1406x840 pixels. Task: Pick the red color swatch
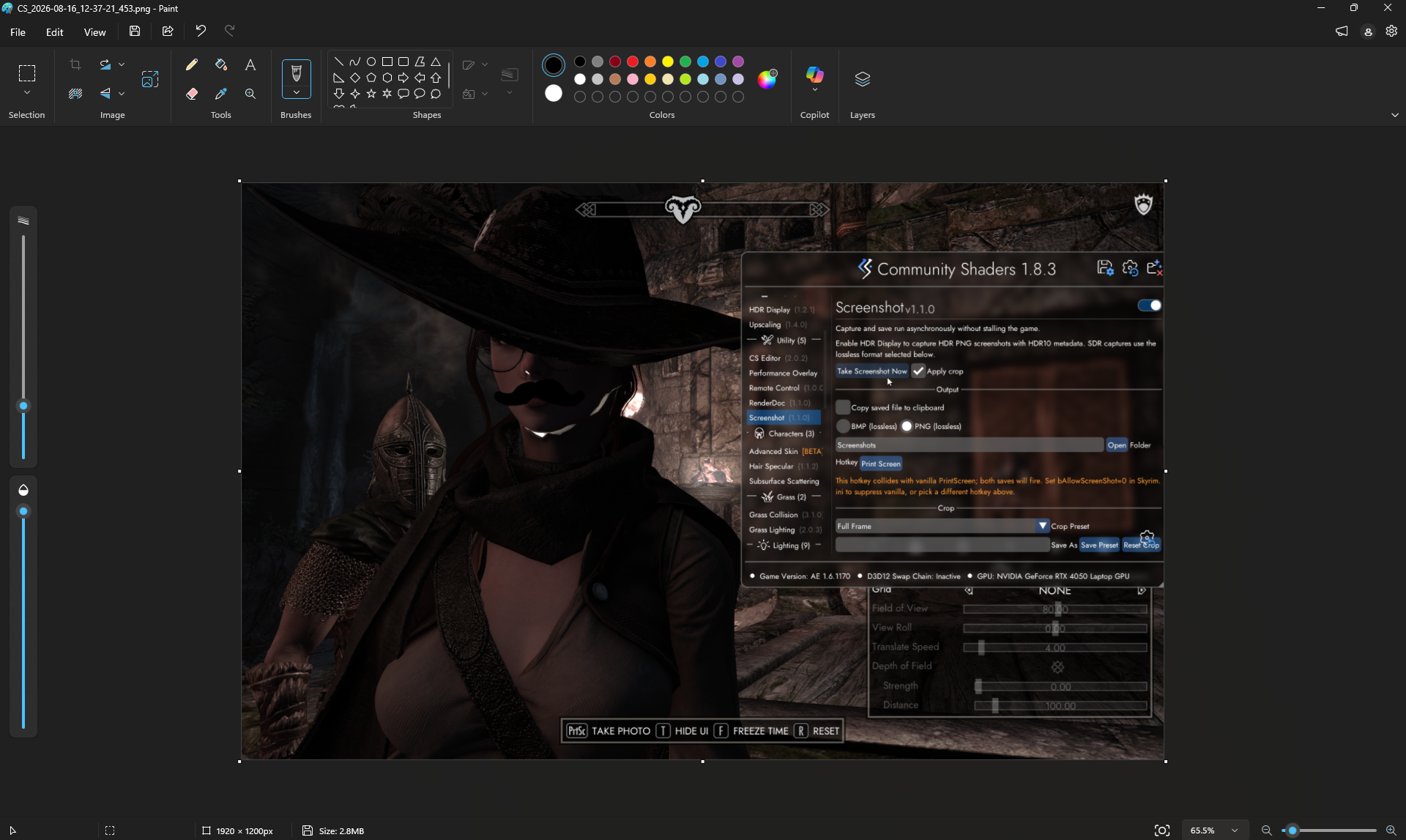[x=633, y=62]
